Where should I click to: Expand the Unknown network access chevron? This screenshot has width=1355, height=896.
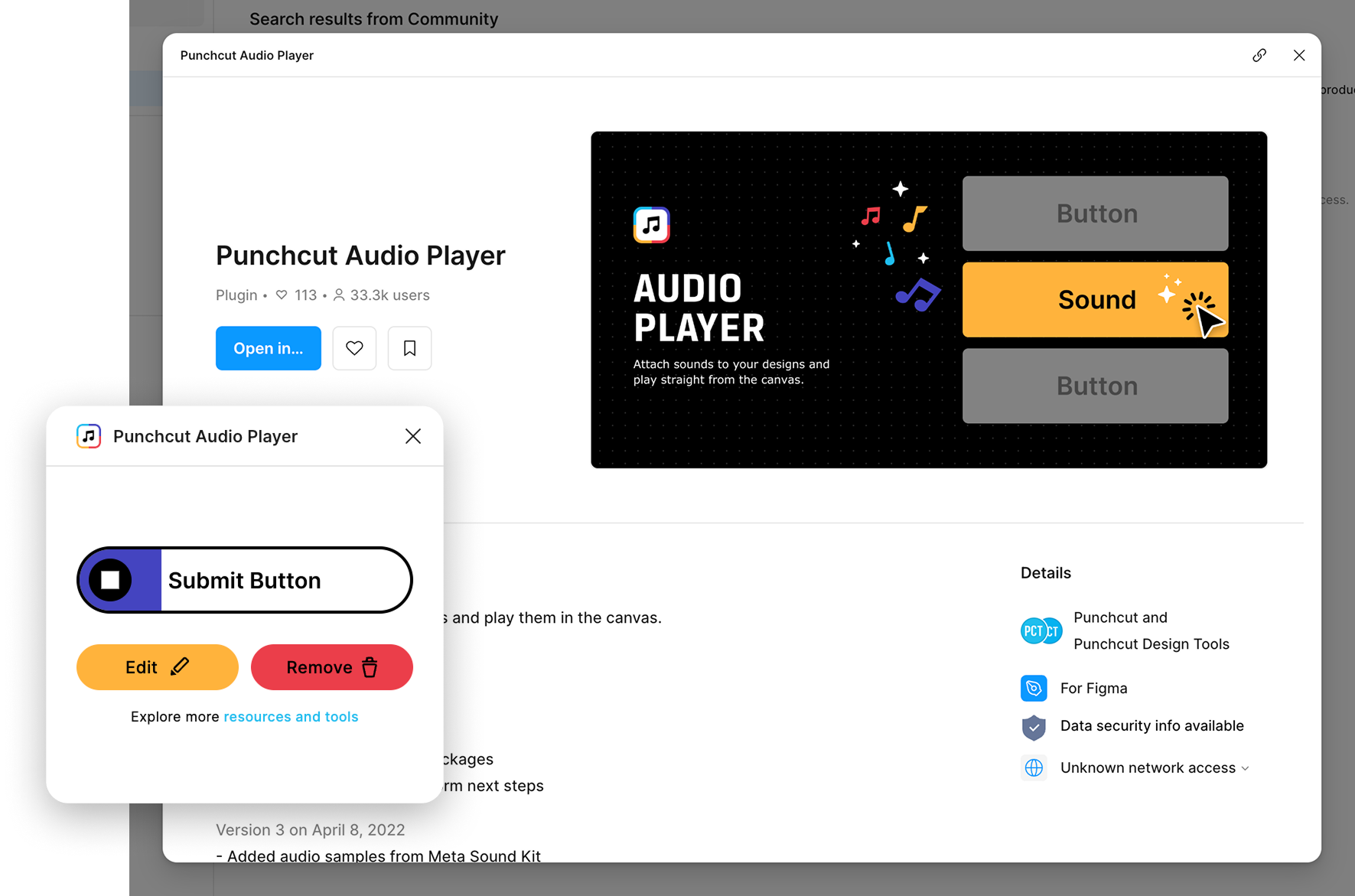coord(1245,768)
